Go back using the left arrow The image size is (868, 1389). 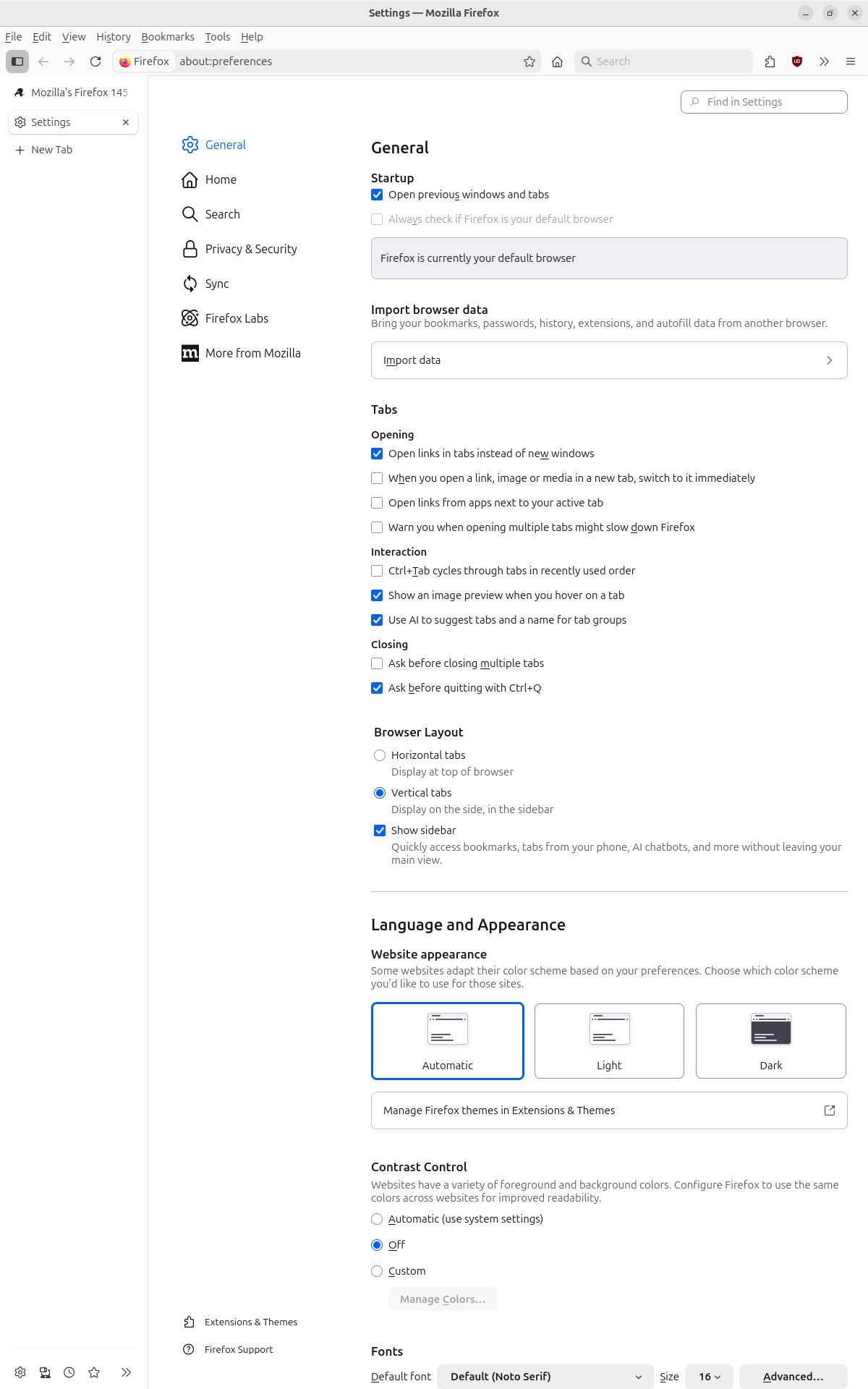coord(43,61)
